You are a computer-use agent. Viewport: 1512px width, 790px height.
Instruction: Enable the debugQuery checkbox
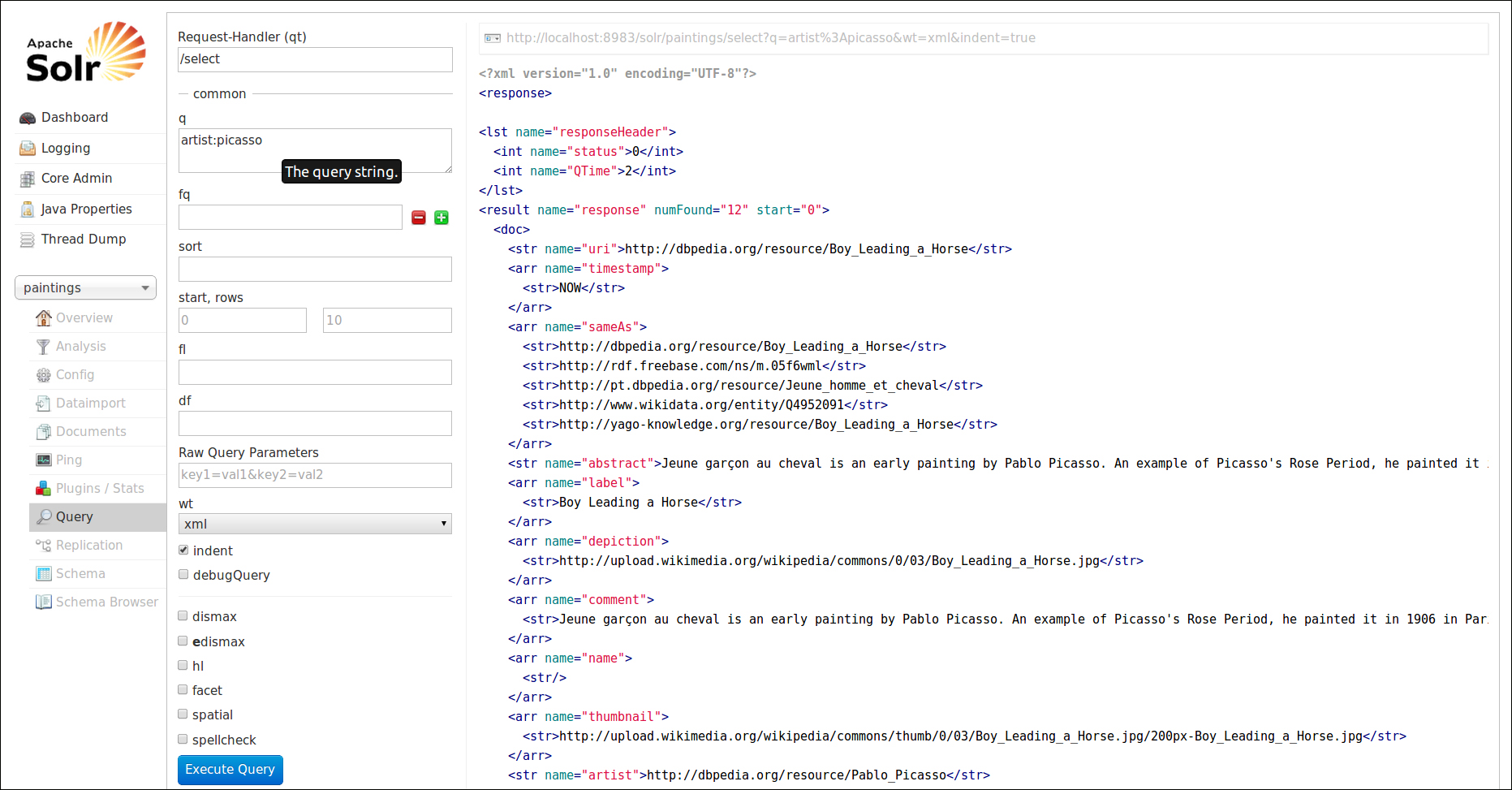coord(183,574)
